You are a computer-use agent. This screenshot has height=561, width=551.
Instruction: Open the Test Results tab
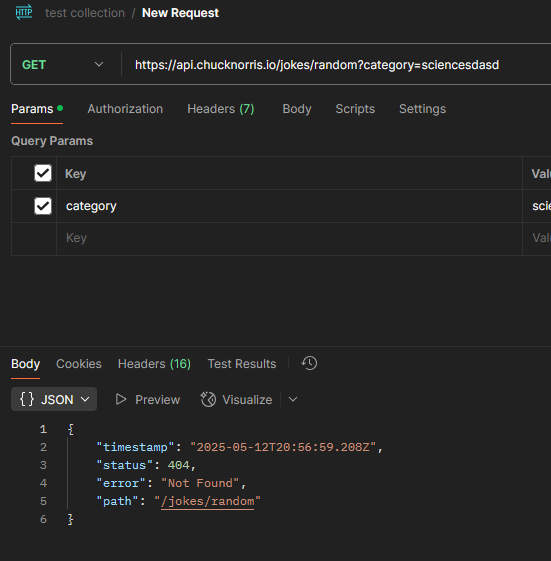click(242, 364)
